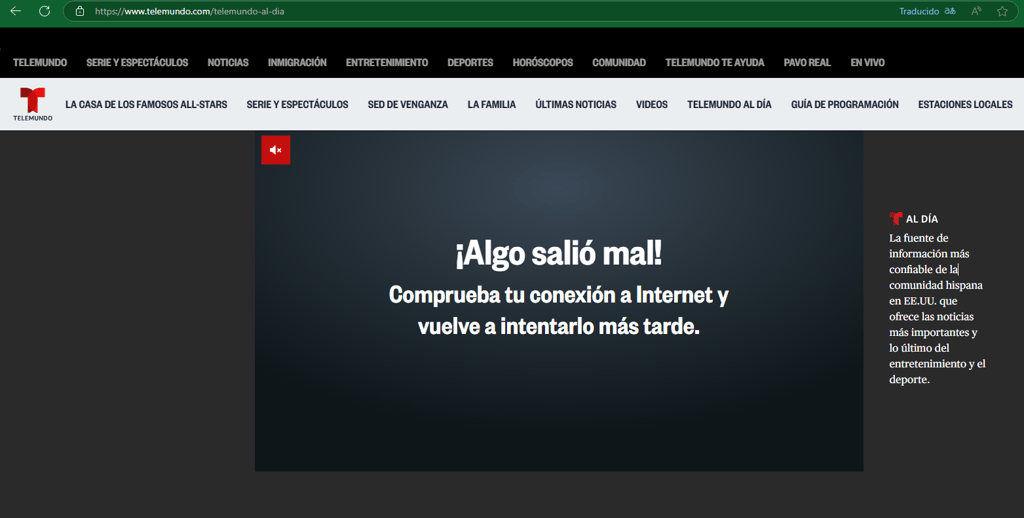Click the Traducido label in address bar
Image resolution: width=1024 pixels, height=518 pixels.
(x=919, y=11)
